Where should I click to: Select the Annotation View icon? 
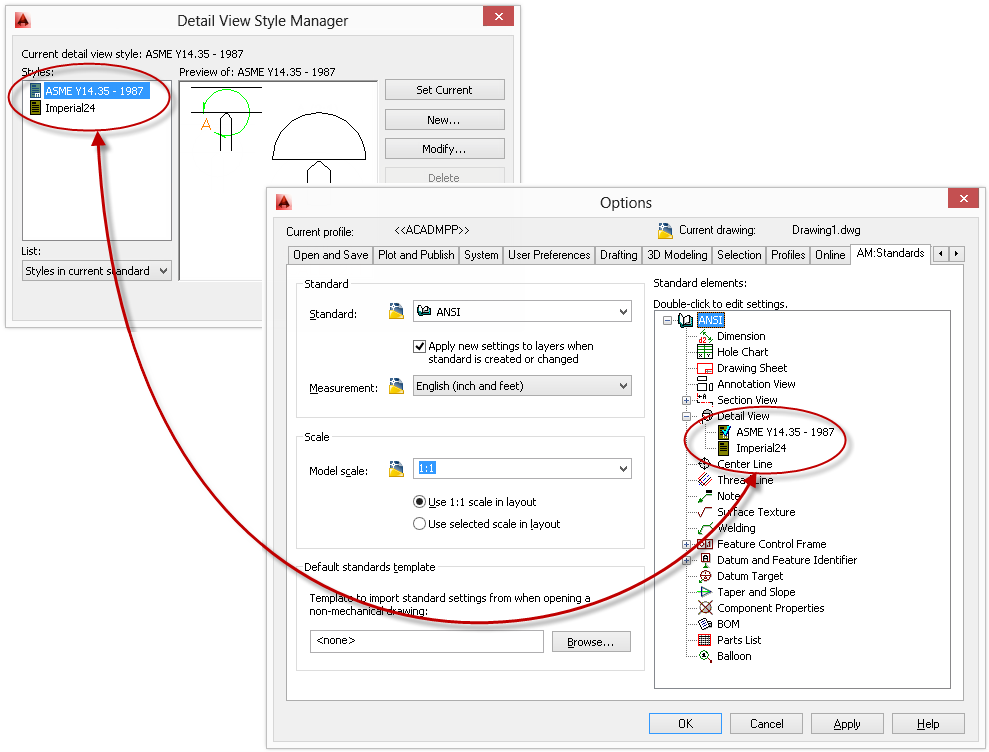coord(705,384)
